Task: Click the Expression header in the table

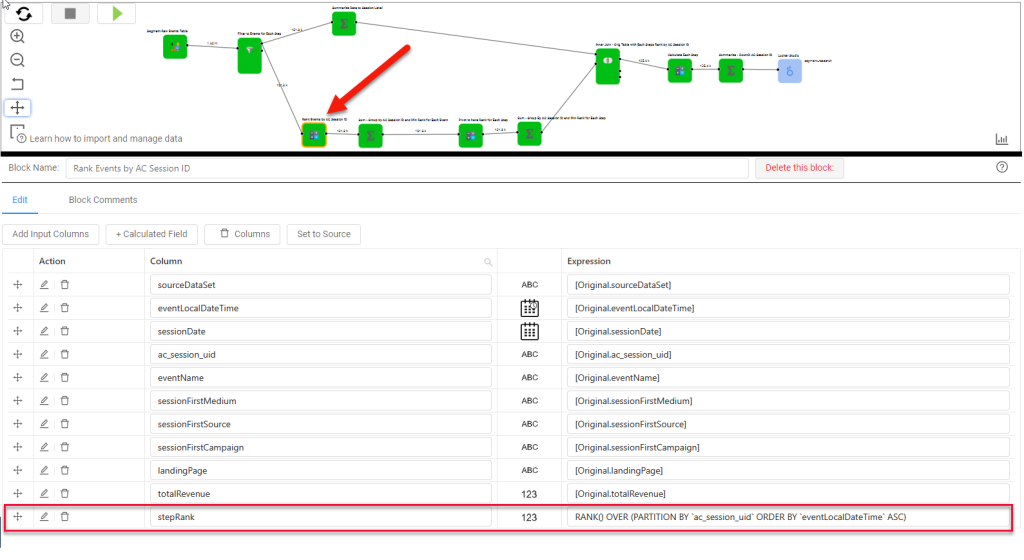Action: [x=588, y=261]
